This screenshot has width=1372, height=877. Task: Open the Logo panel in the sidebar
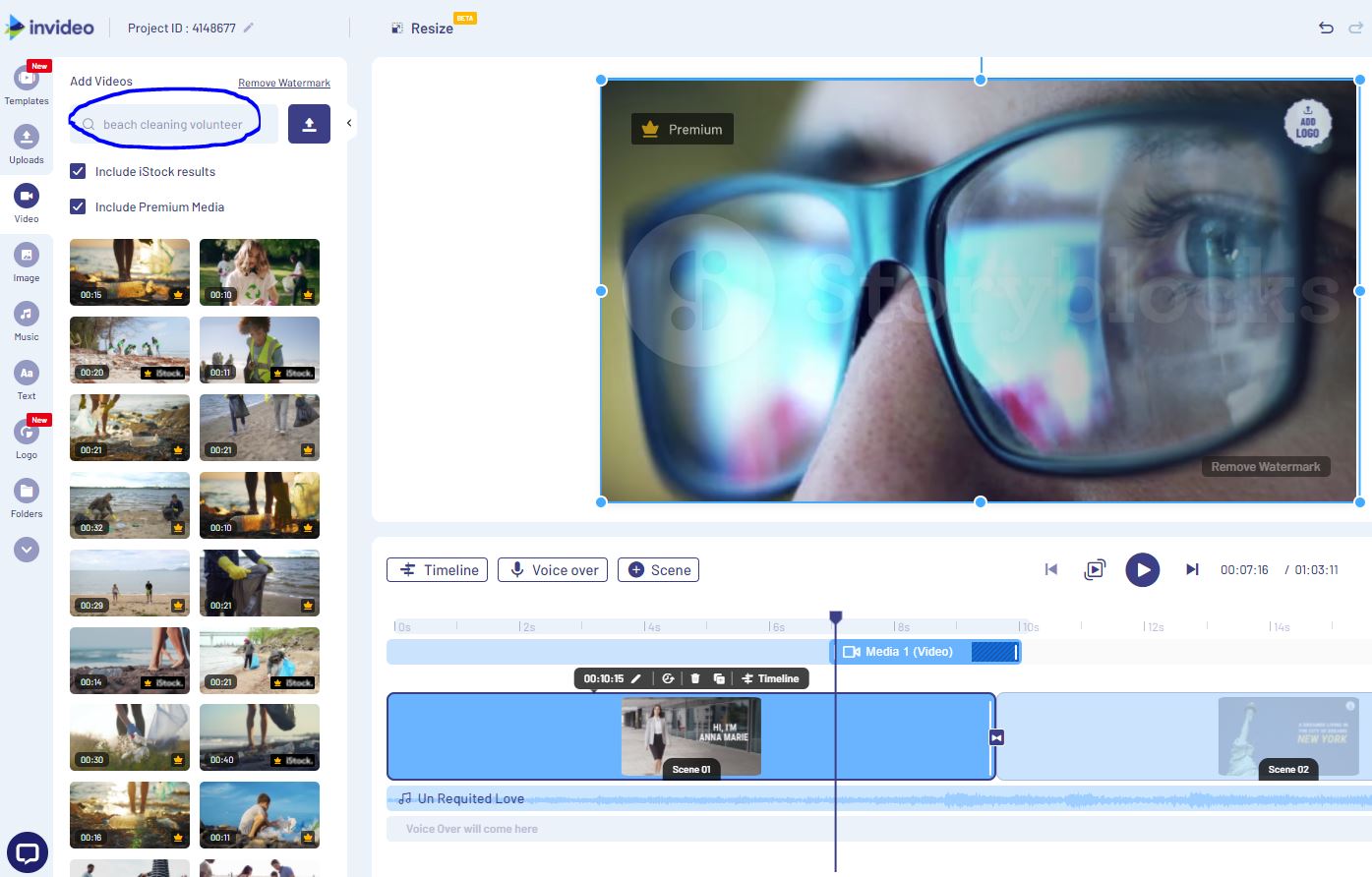pyautogui.click(x=27, y=438)
